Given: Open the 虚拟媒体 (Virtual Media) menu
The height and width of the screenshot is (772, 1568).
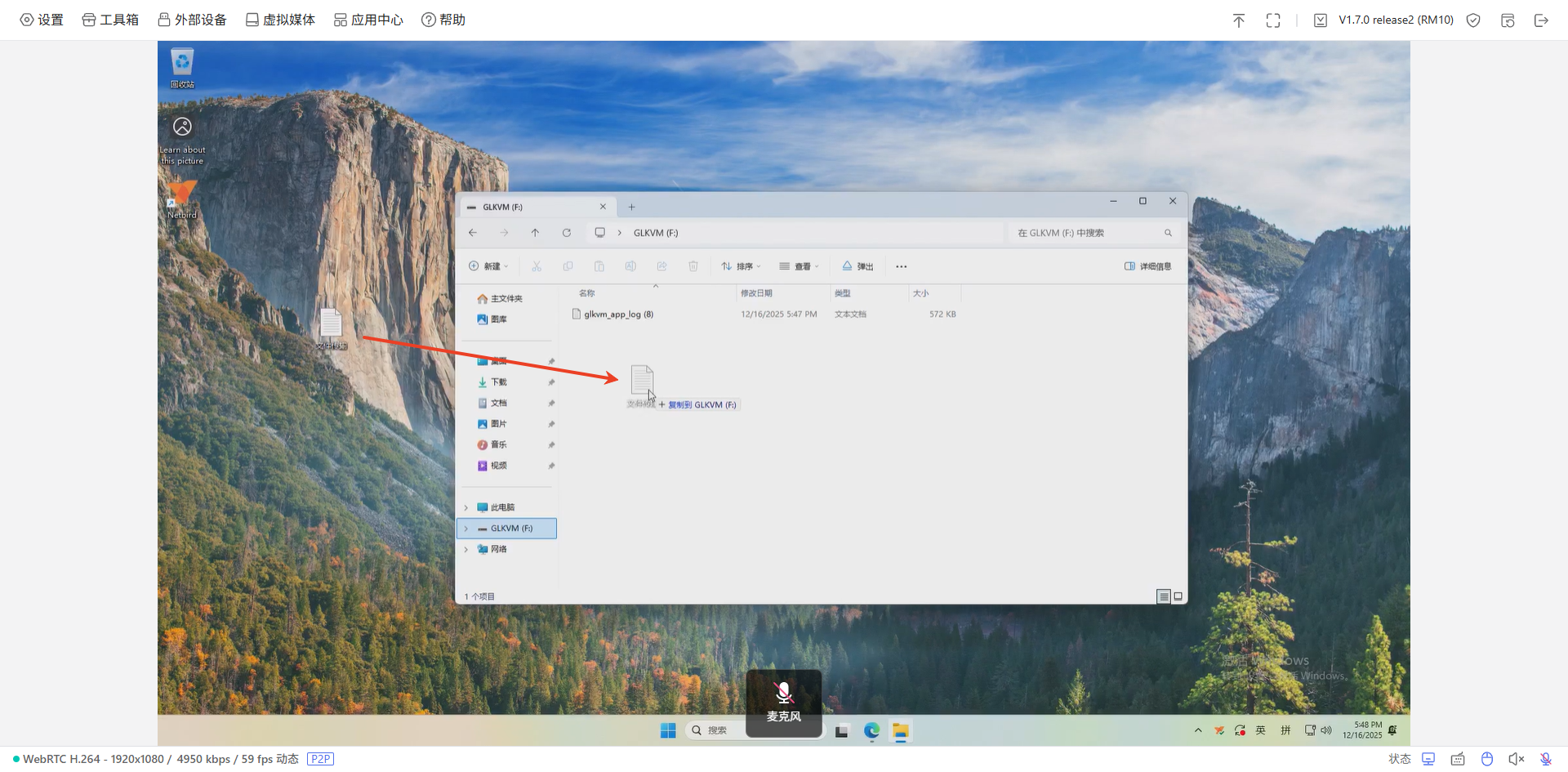Looking at the screenshot, I should (280, 20).
